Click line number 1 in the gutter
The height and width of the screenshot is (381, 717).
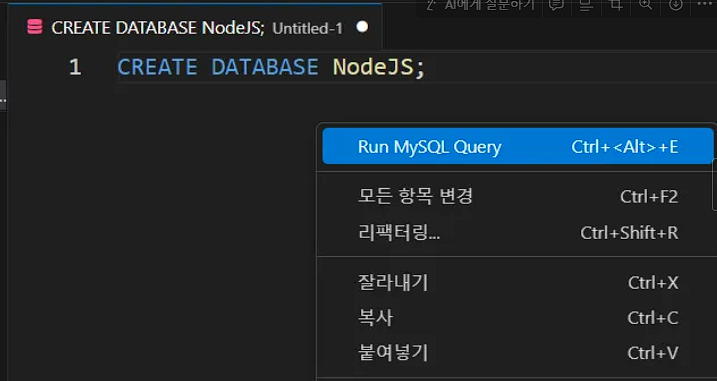75,68
